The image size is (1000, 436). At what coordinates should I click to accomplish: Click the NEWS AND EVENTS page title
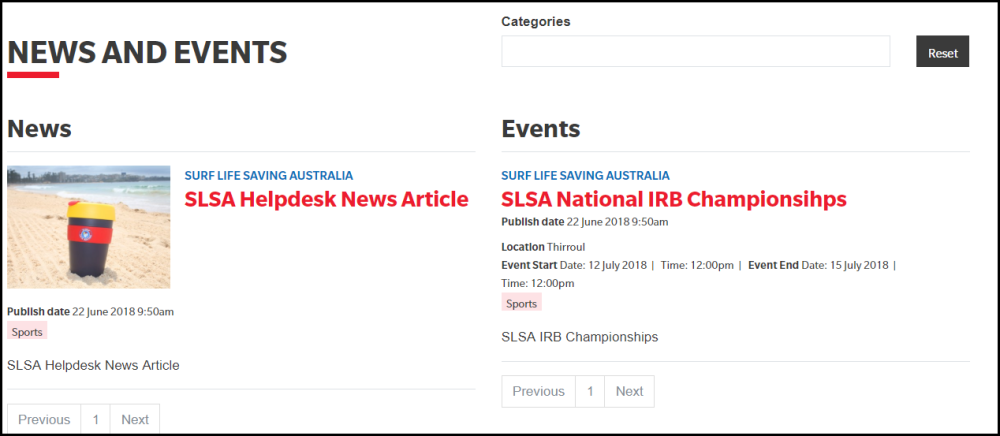(147, 52)
